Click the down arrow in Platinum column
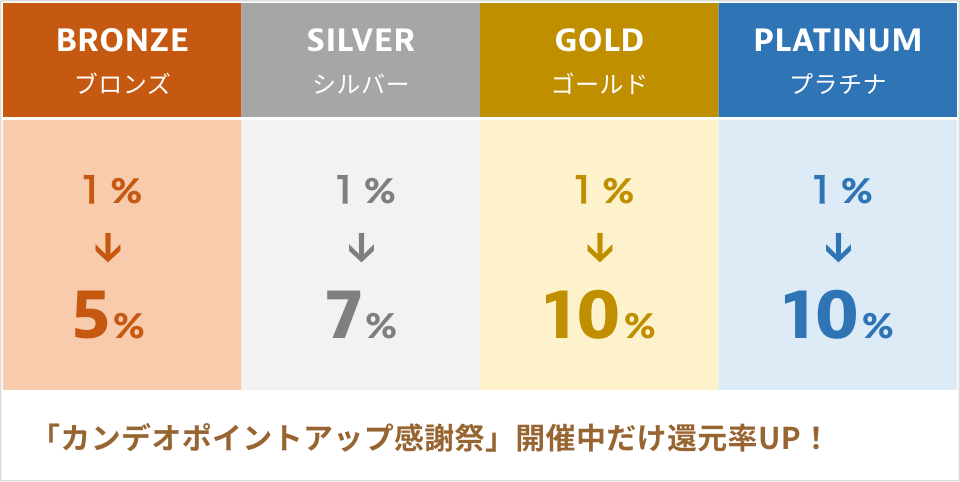This screenshot has height=482, width=960. 838,248
